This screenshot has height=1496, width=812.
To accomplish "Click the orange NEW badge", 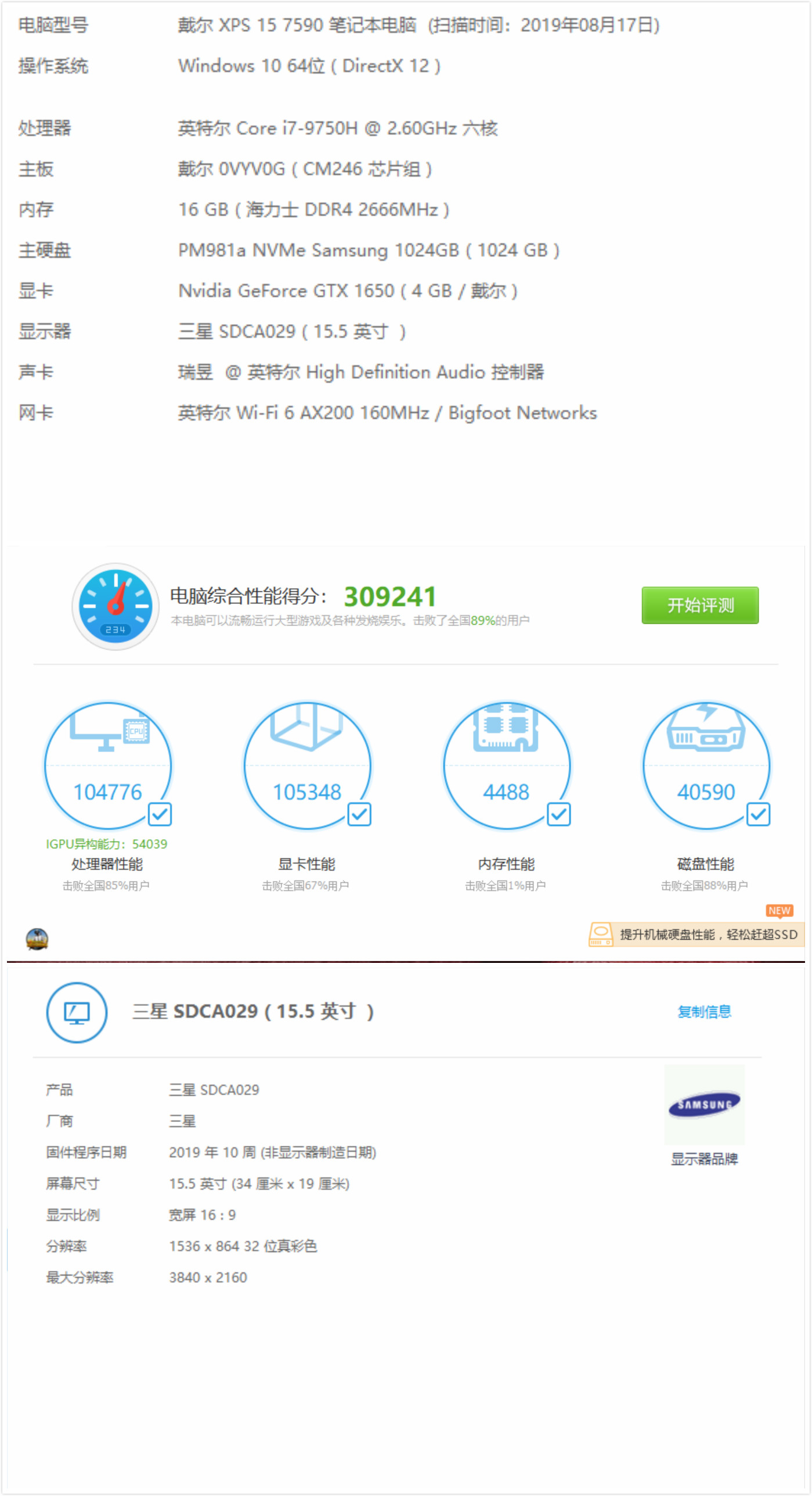I will point(779,911).
